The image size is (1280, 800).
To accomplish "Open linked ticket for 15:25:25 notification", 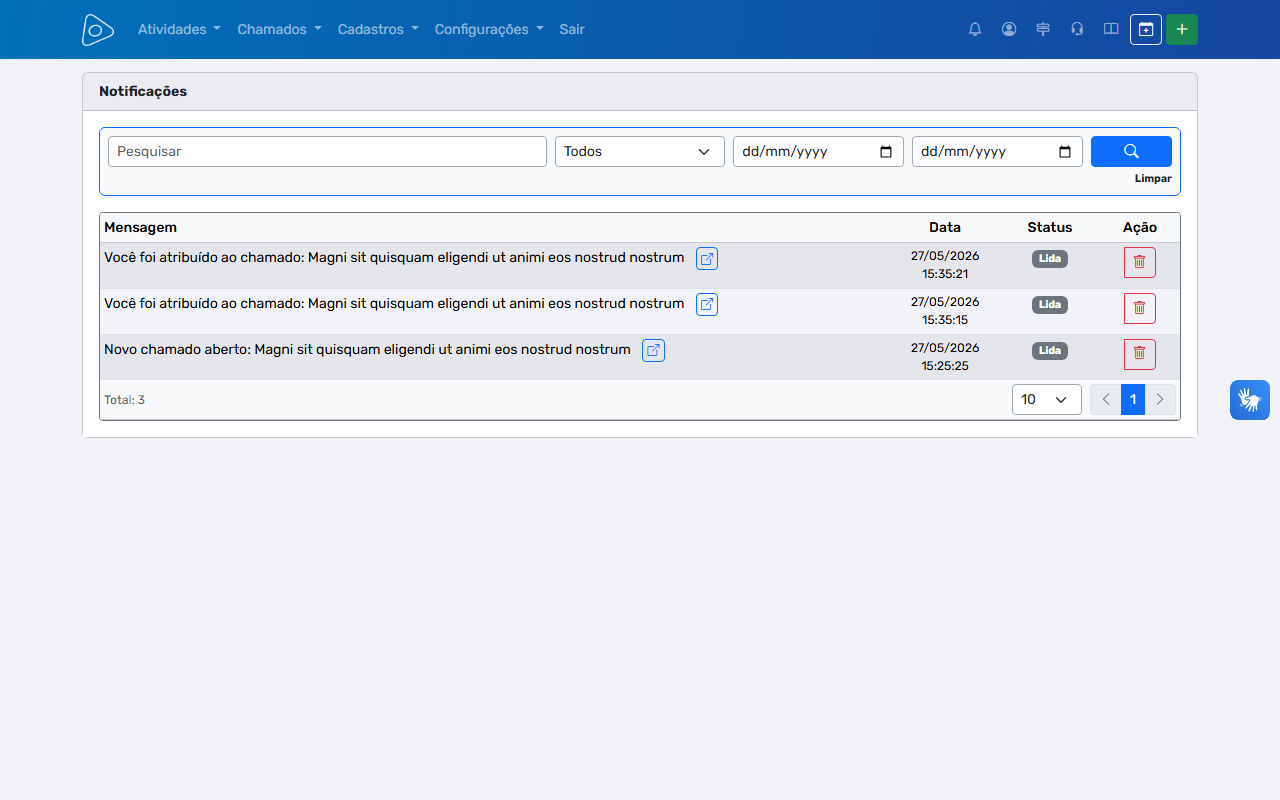I will 653,350.
